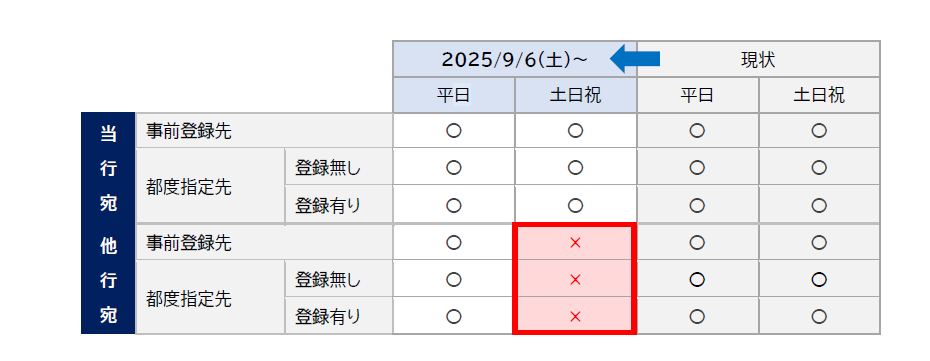Click the 当行宛 dark blue side label
The width and height of the screenshot is (930, 361).
(x=108, y=168)
